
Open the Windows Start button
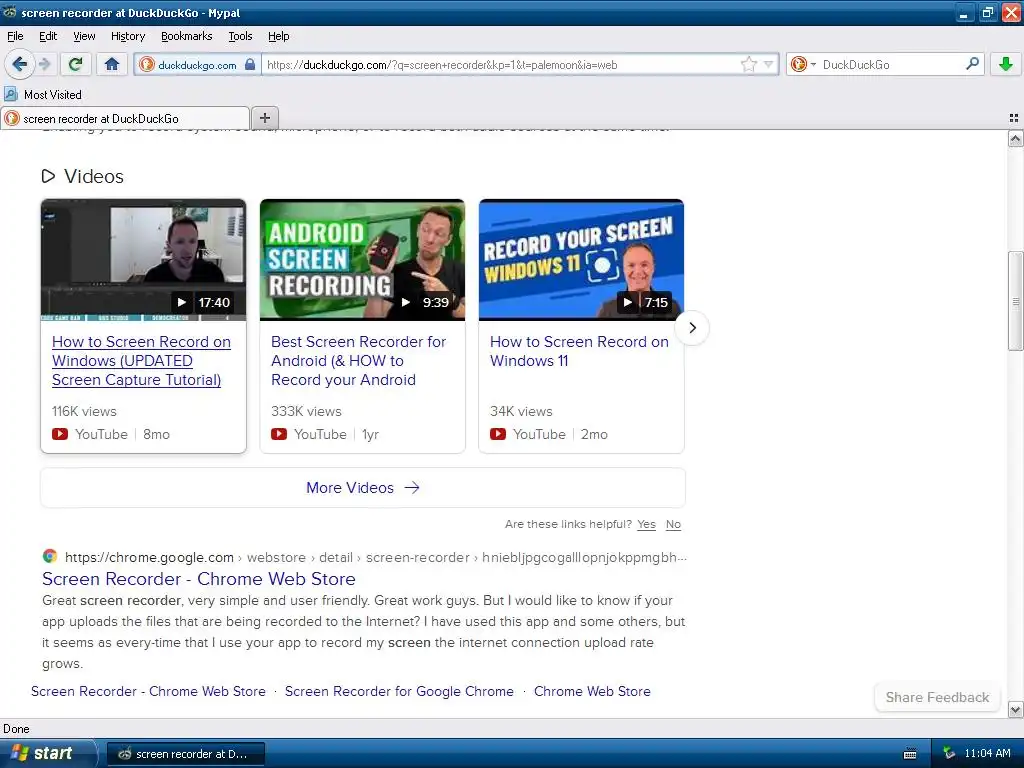coord(47,754)
